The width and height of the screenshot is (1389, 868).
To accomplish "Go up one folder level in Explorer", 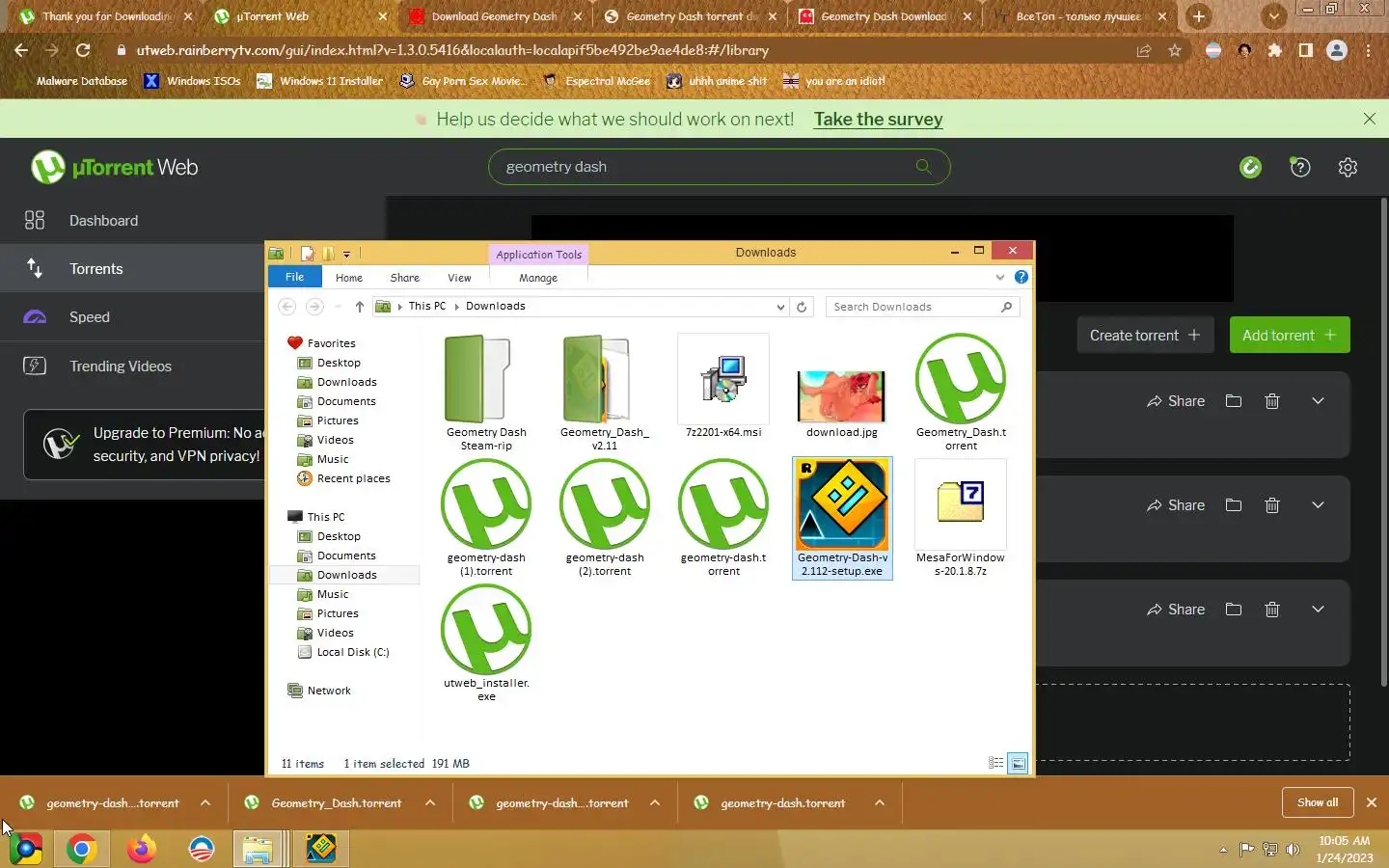I will pyautogui.click(x=359, y=307).
